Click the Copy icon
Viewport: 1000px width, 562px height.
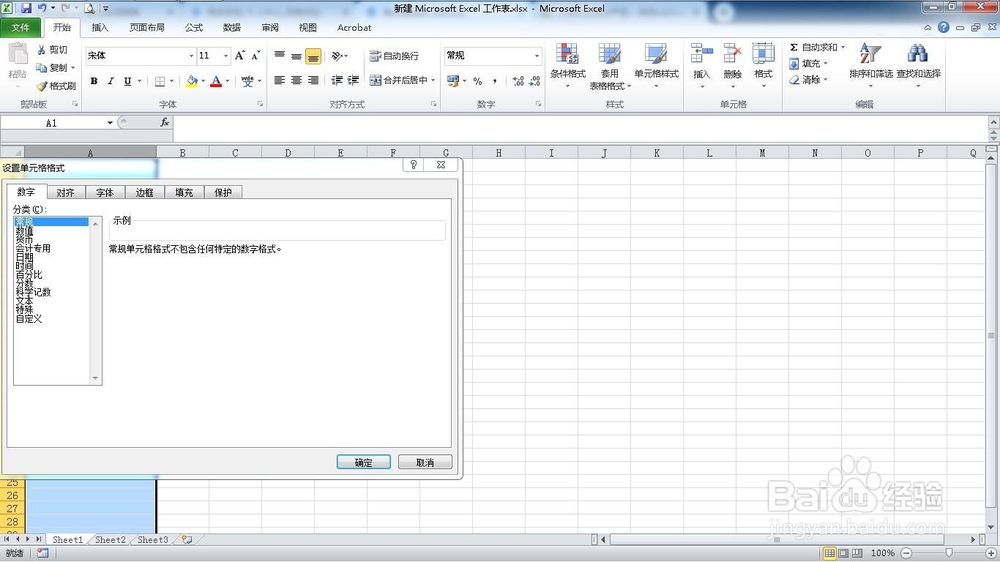pos(41,68)
